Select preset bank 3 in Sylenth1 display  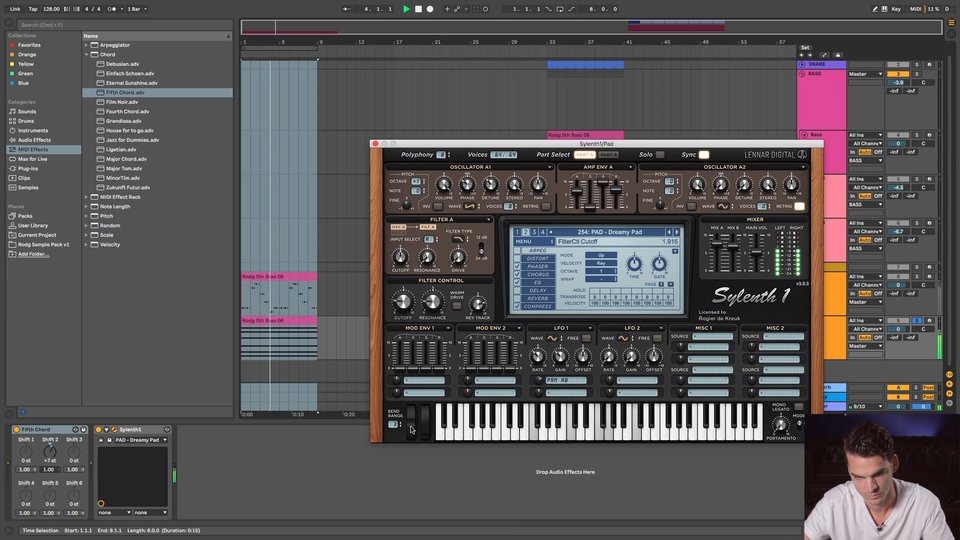pos(534,232)
